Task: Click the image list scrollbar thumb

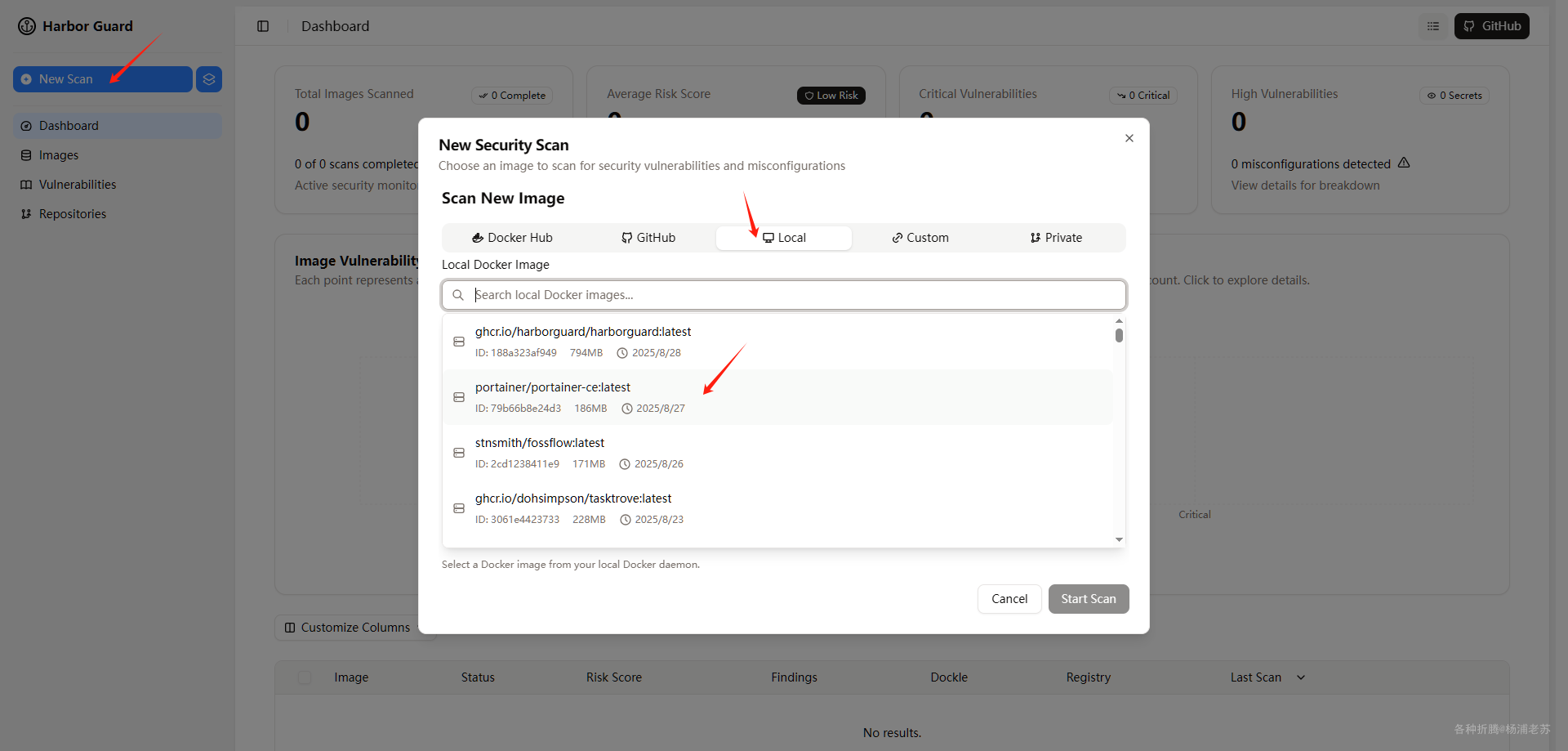Action: (x=1119, y=335)
